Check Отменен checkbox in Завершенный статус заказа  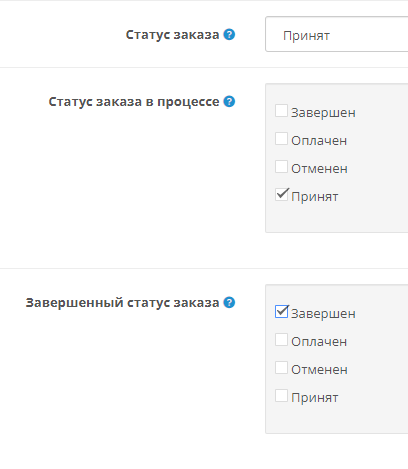281,368
